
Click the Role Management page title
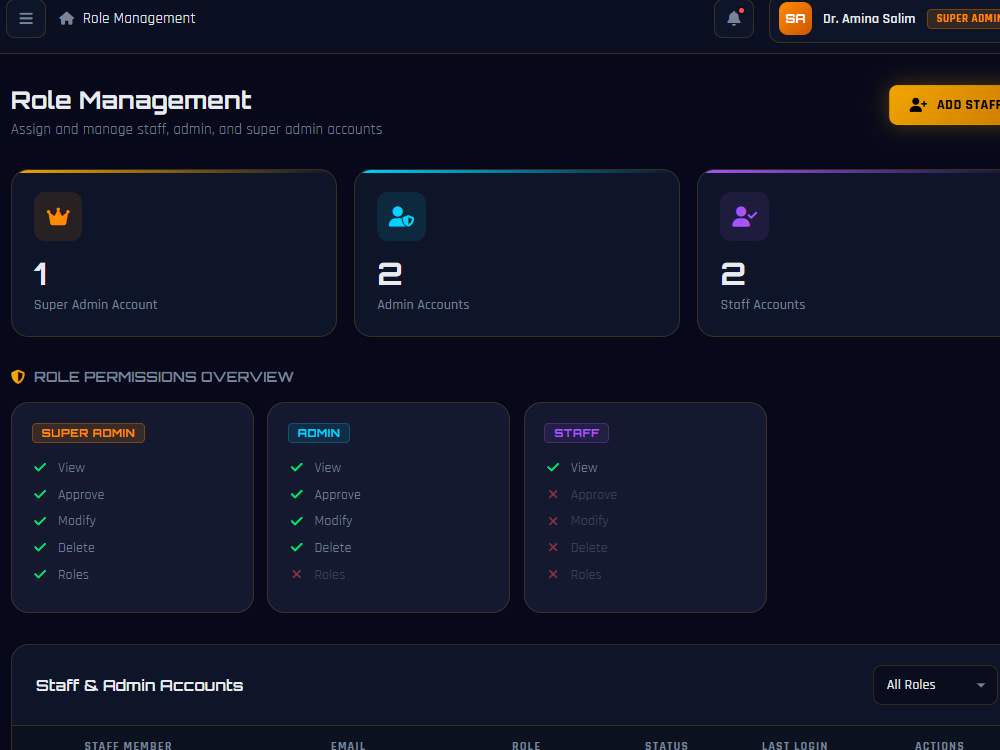[x=131, y=101]
